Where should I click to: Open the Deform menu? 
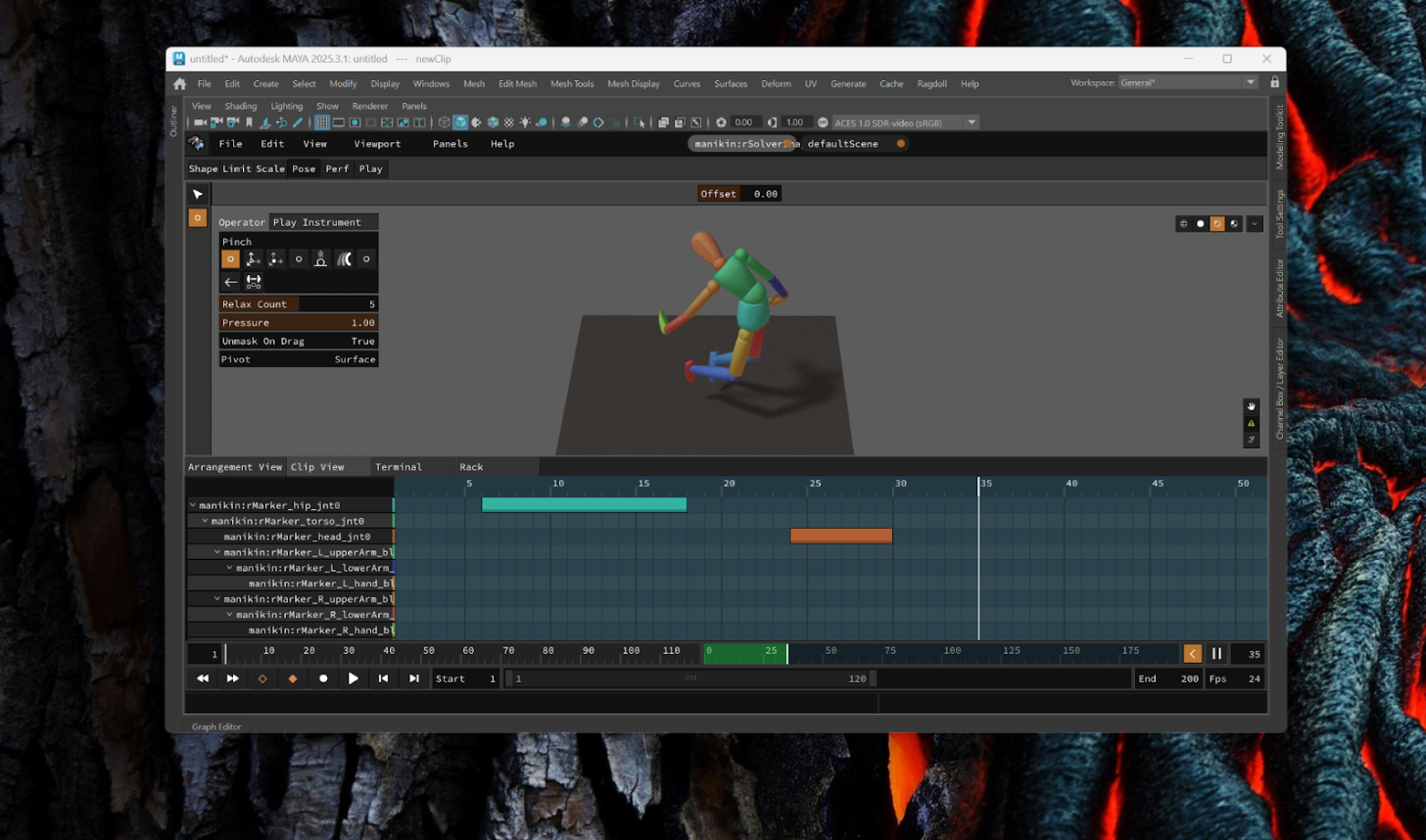click(x=776, y=84)
